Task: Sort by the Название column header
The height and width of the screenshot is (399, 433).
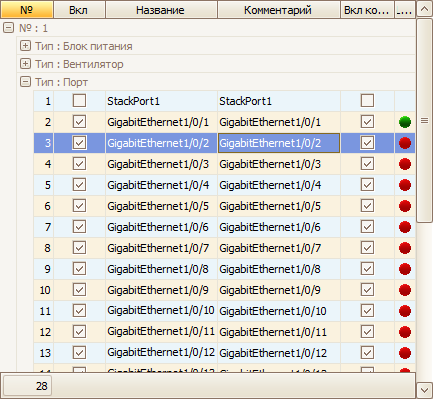Action: [161, 9]
